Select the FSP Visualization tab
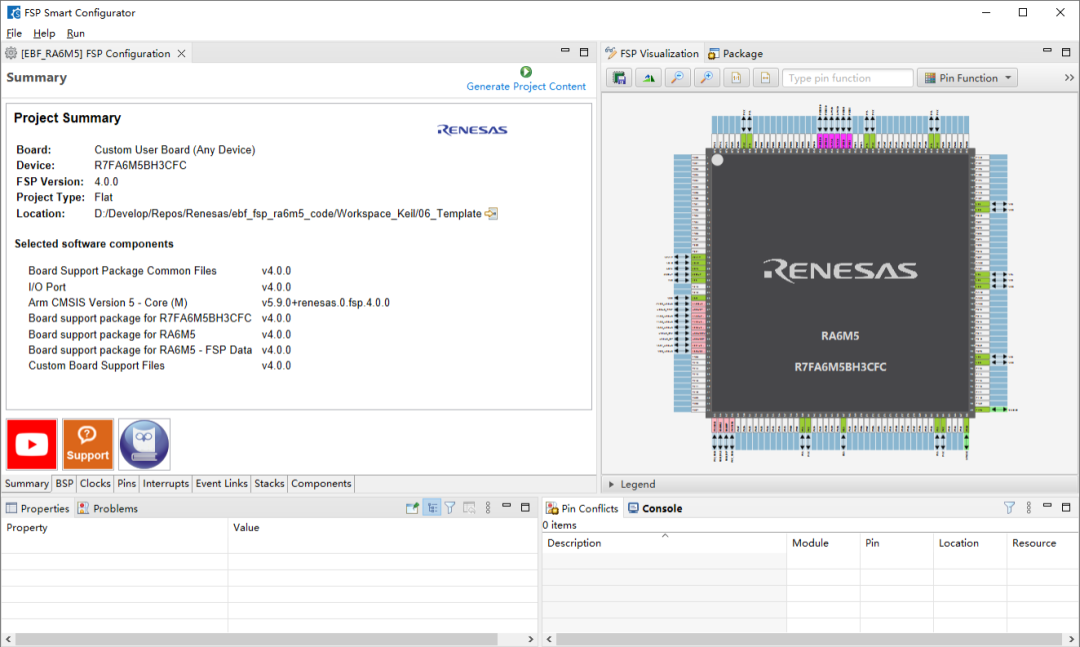1080x647 pixels. (652, 54)
